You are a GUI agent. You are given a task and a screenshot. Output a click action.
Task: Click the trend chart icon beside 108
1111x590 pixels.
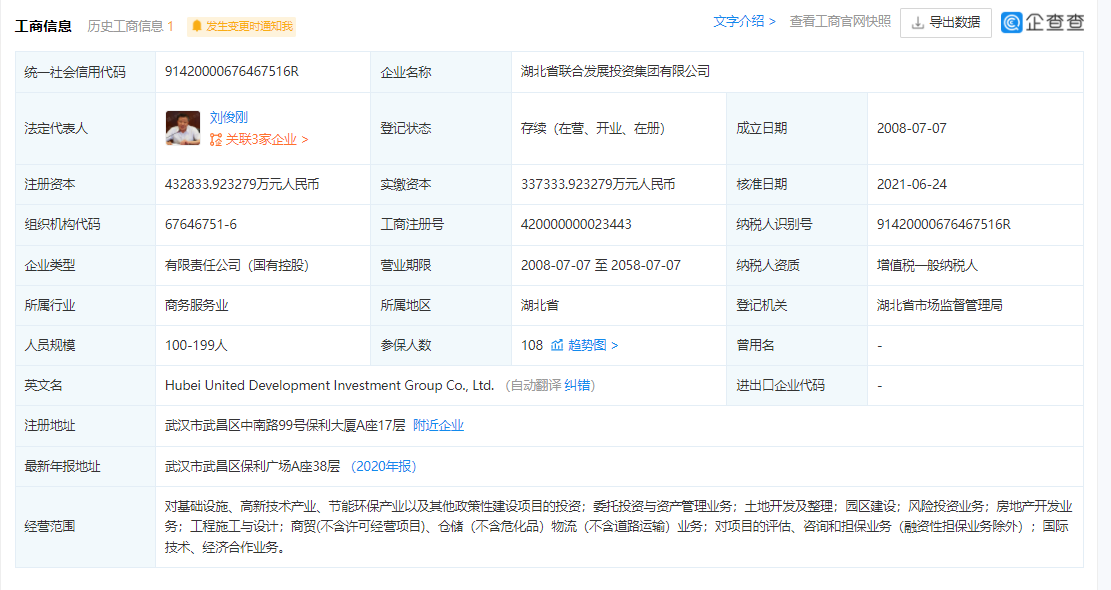point(557,345)
